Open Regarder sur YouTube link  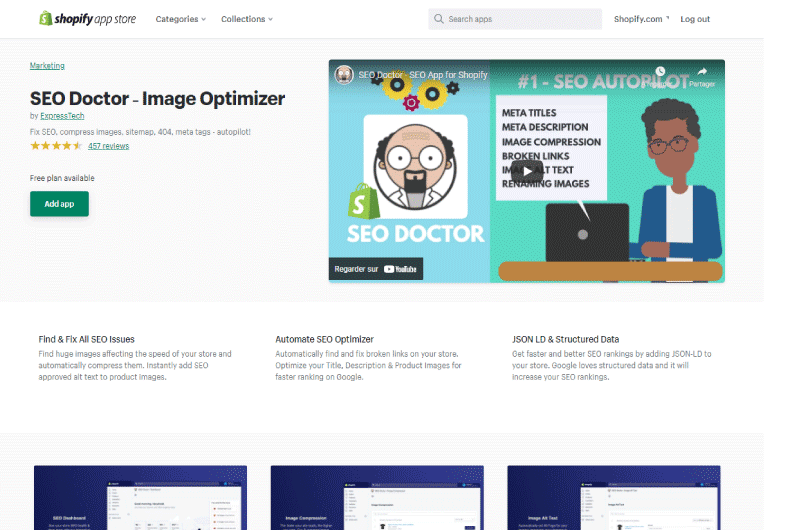376,269
